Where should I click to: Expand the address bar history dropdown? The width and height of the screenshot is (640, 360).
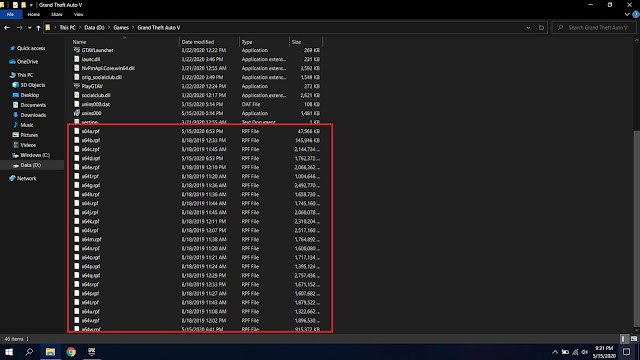pos(528,28)
